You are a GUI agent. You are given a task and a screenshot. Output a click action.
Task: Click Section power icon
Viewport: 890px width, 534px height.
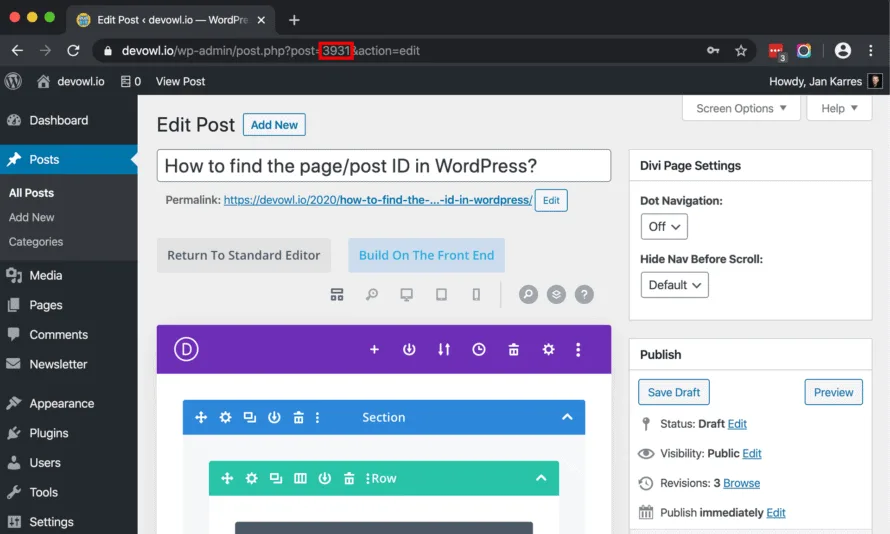[x=274, y=418]
